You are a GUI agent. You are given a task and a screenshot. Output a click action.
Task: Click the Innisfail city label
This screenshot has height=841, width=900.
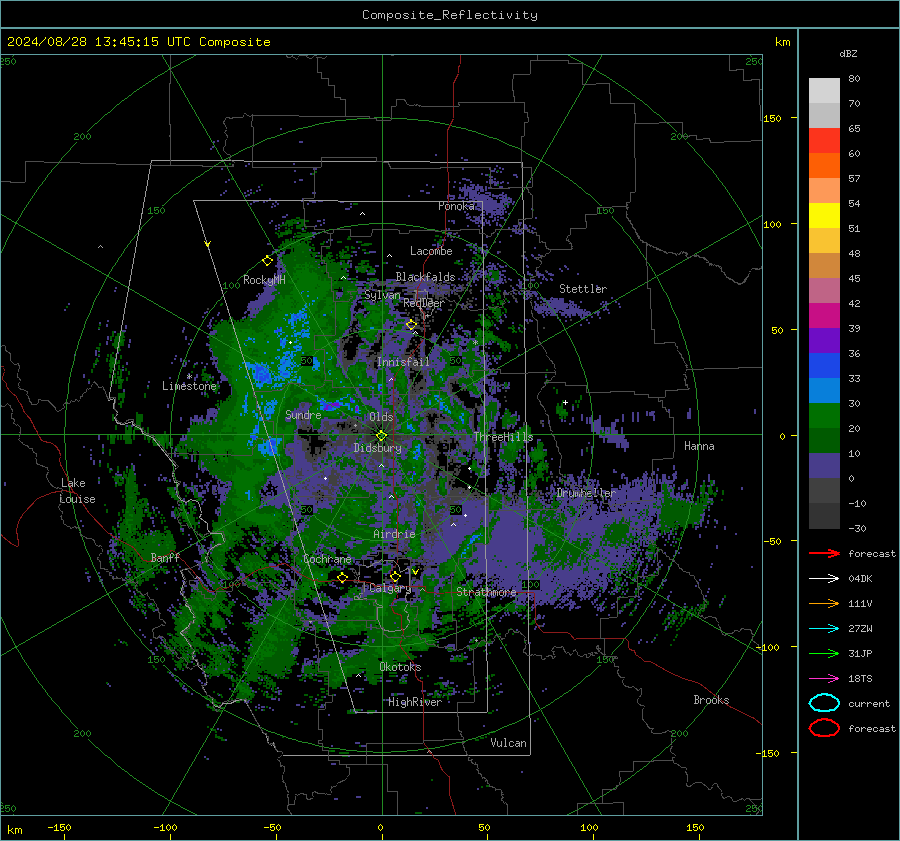coord(403,362)
